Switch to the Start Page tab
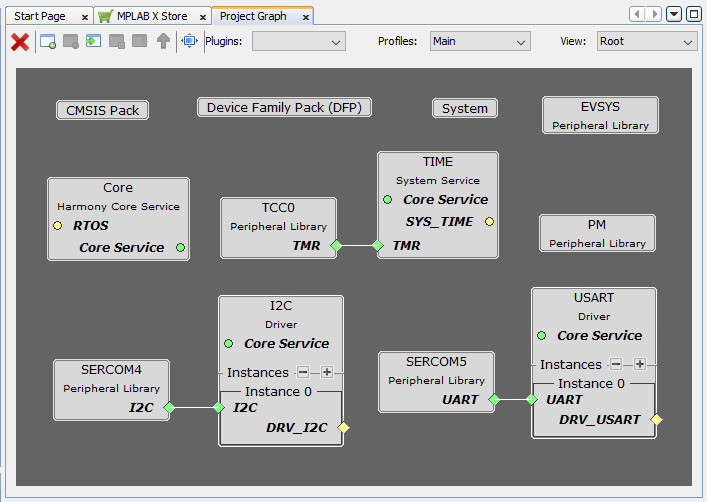 tap(40, 16)
